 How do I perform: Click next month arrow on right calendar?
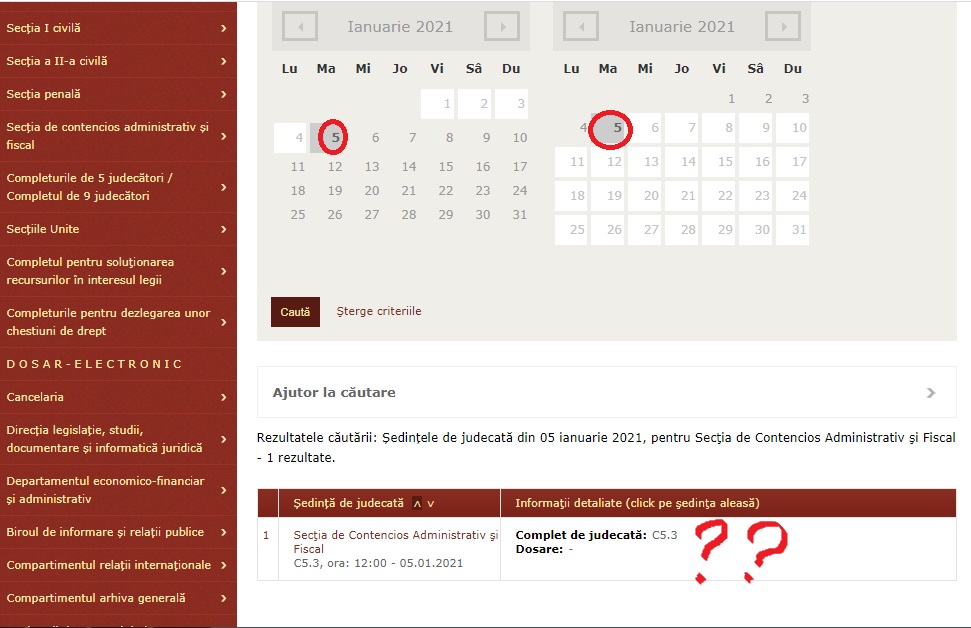coord(783,27)
